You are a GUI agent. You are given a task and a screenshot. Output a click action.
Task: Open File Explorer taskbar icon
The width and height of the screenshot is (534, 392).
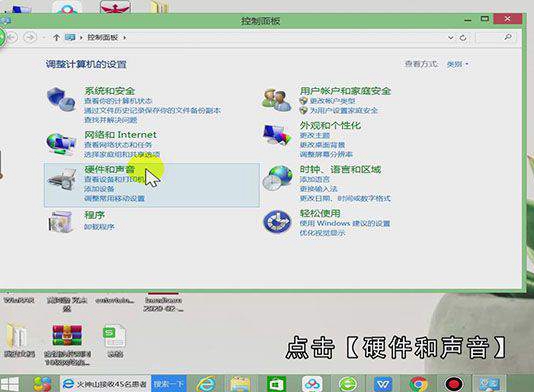[240, 384]
